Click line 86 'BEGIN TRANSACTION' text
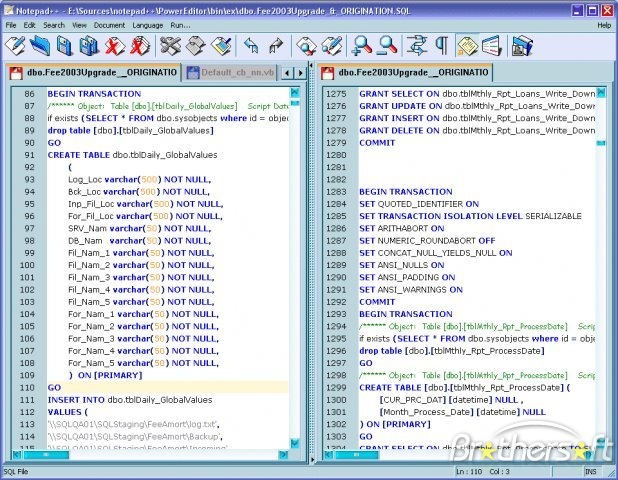The width and height of the screenshot is (618, 480). tap(94, 94)
